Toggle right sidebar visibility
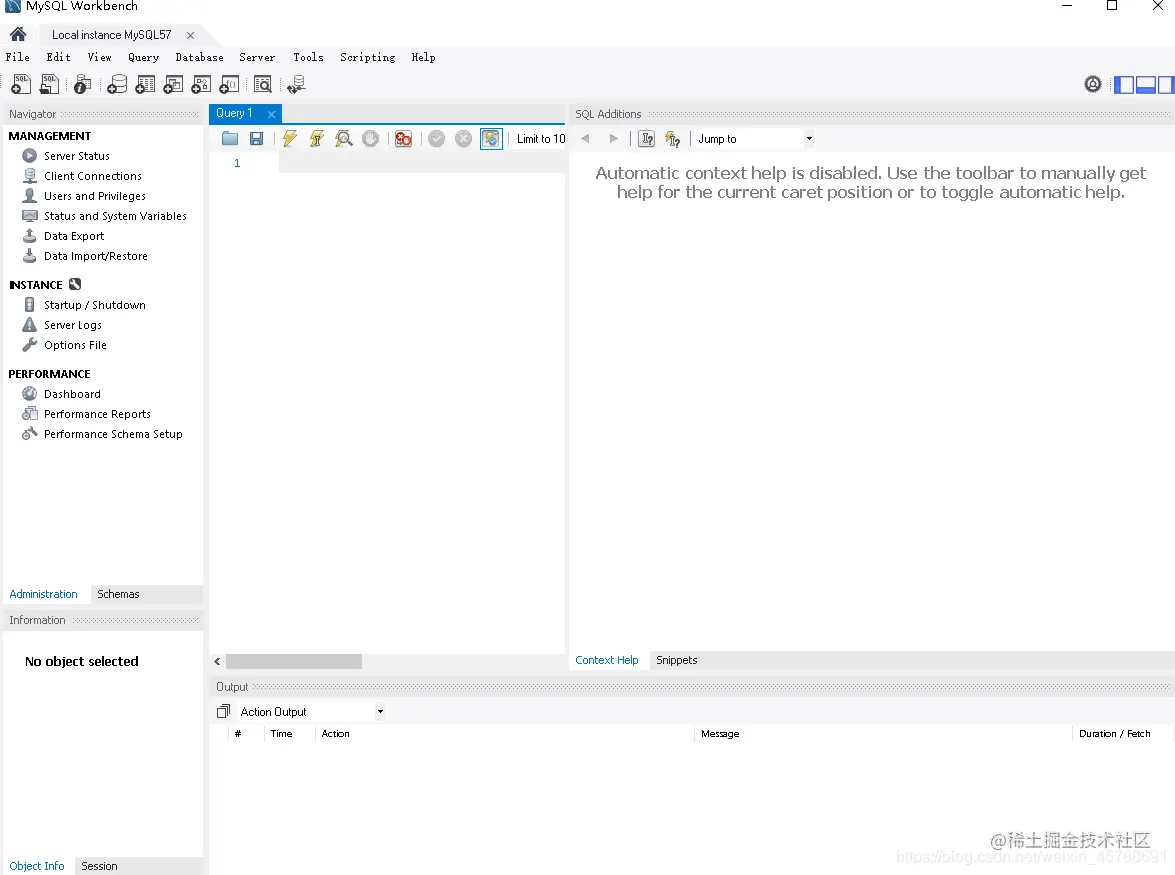The width and height of the screenshot is (1175, 875). click(x=1166, y=85)
